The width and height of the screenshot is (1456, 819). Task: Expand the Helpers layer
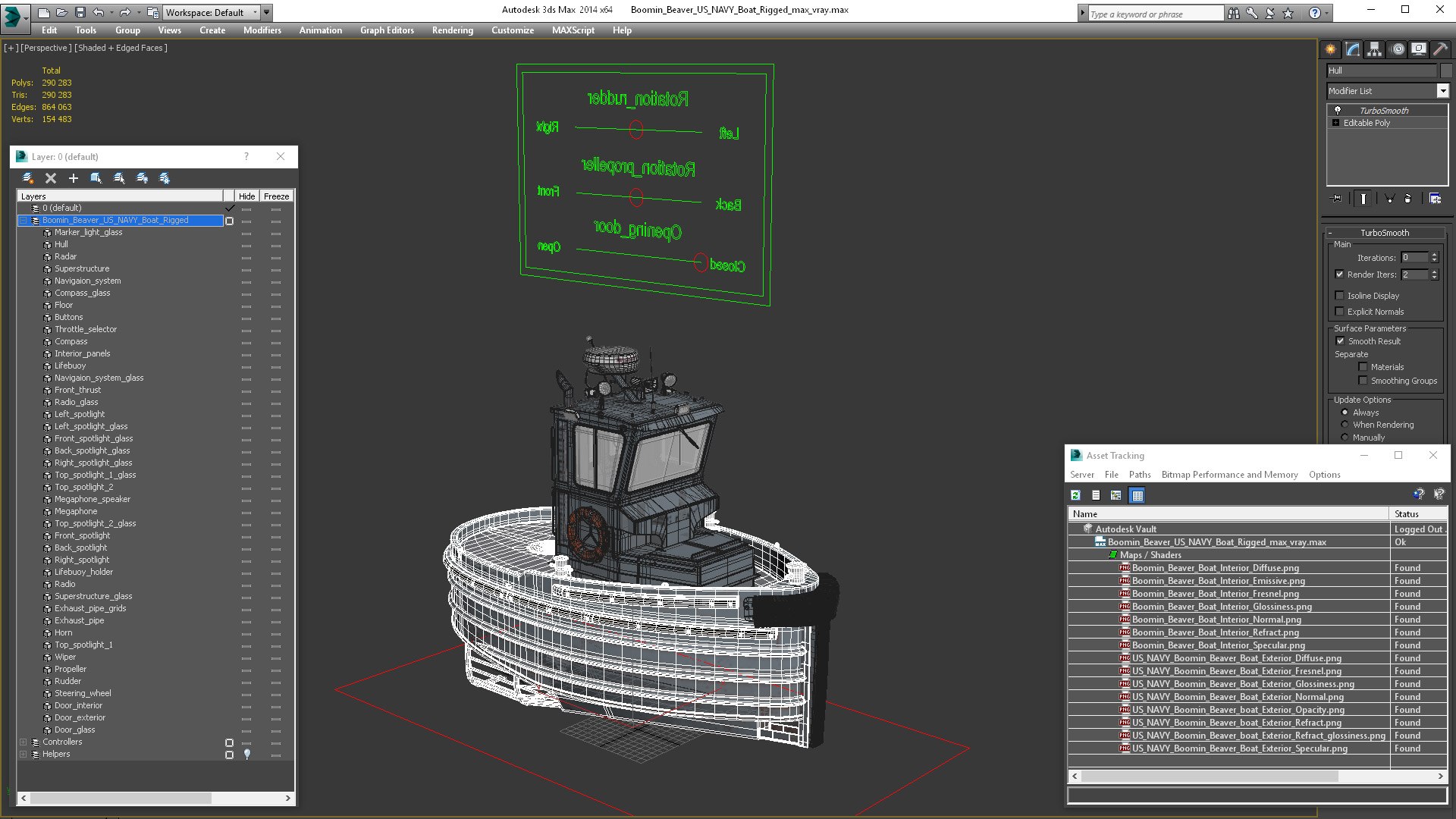[x=24, y=755]
